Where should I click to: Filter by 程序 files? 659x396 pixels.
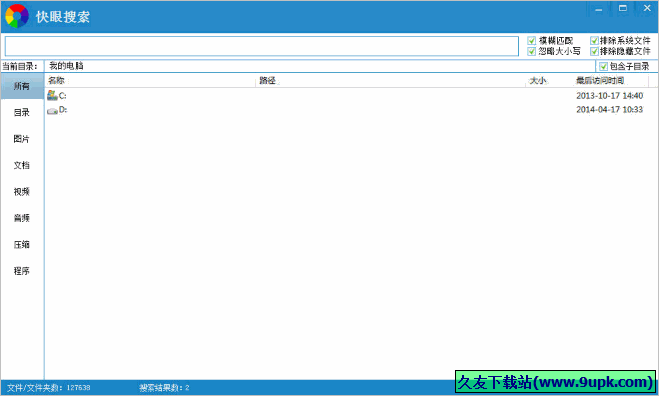pyautogui.click(x=22, y=271)
